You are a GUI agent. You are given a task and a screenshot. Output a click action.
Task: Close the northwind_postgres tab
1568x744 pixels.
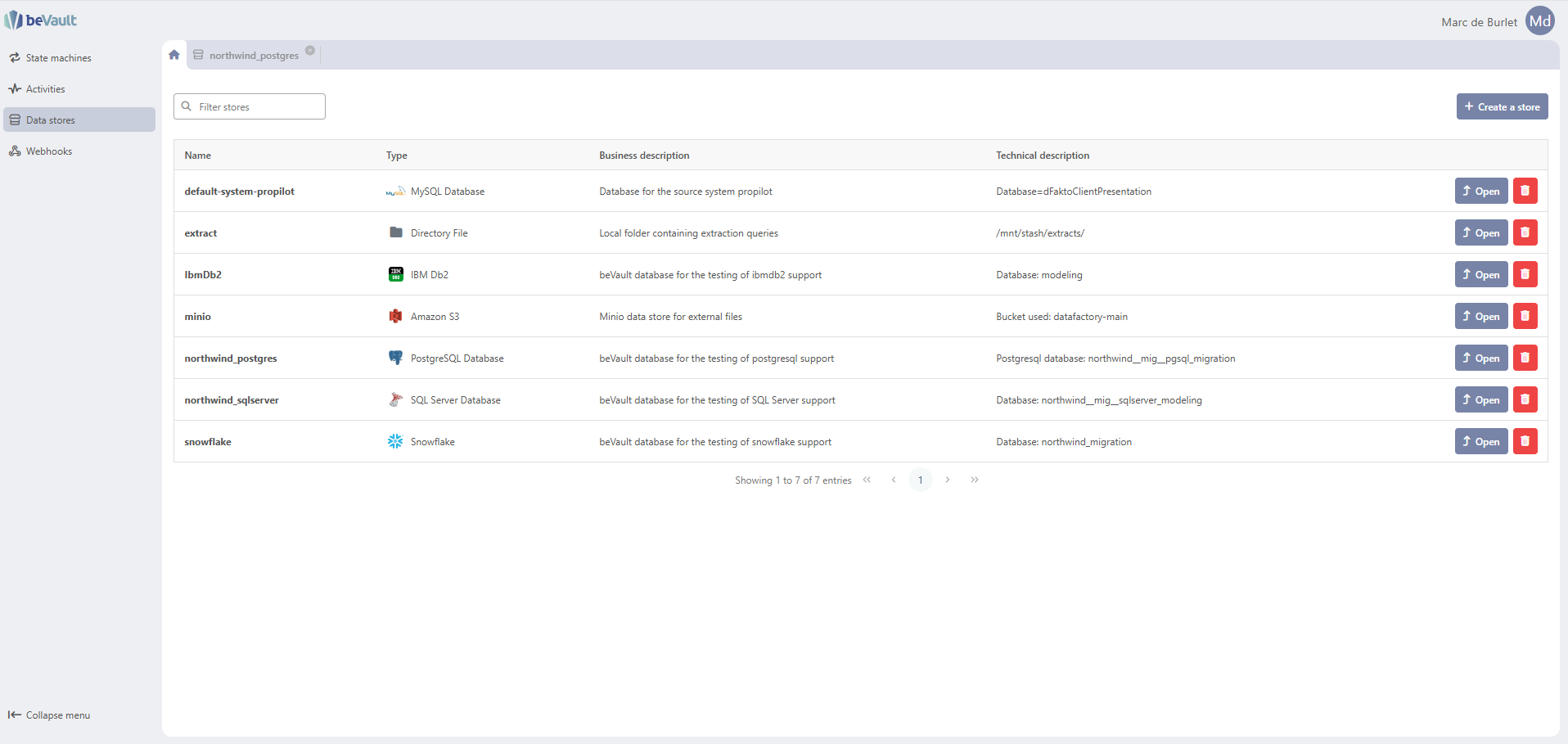coord(310,50)
